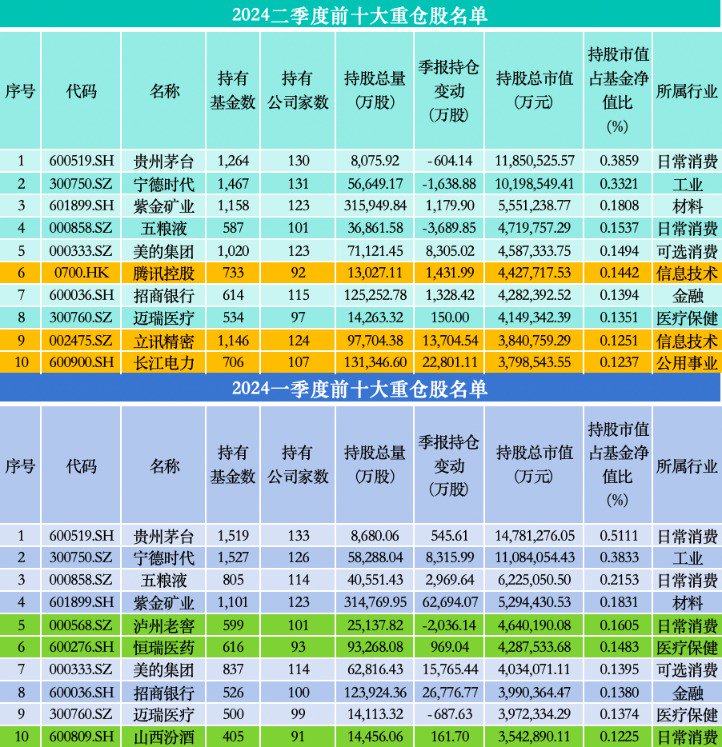Screen dimensions: 722x747
Task: Select Q1 market value "14,781,276.05"
Action: [534, 536]
